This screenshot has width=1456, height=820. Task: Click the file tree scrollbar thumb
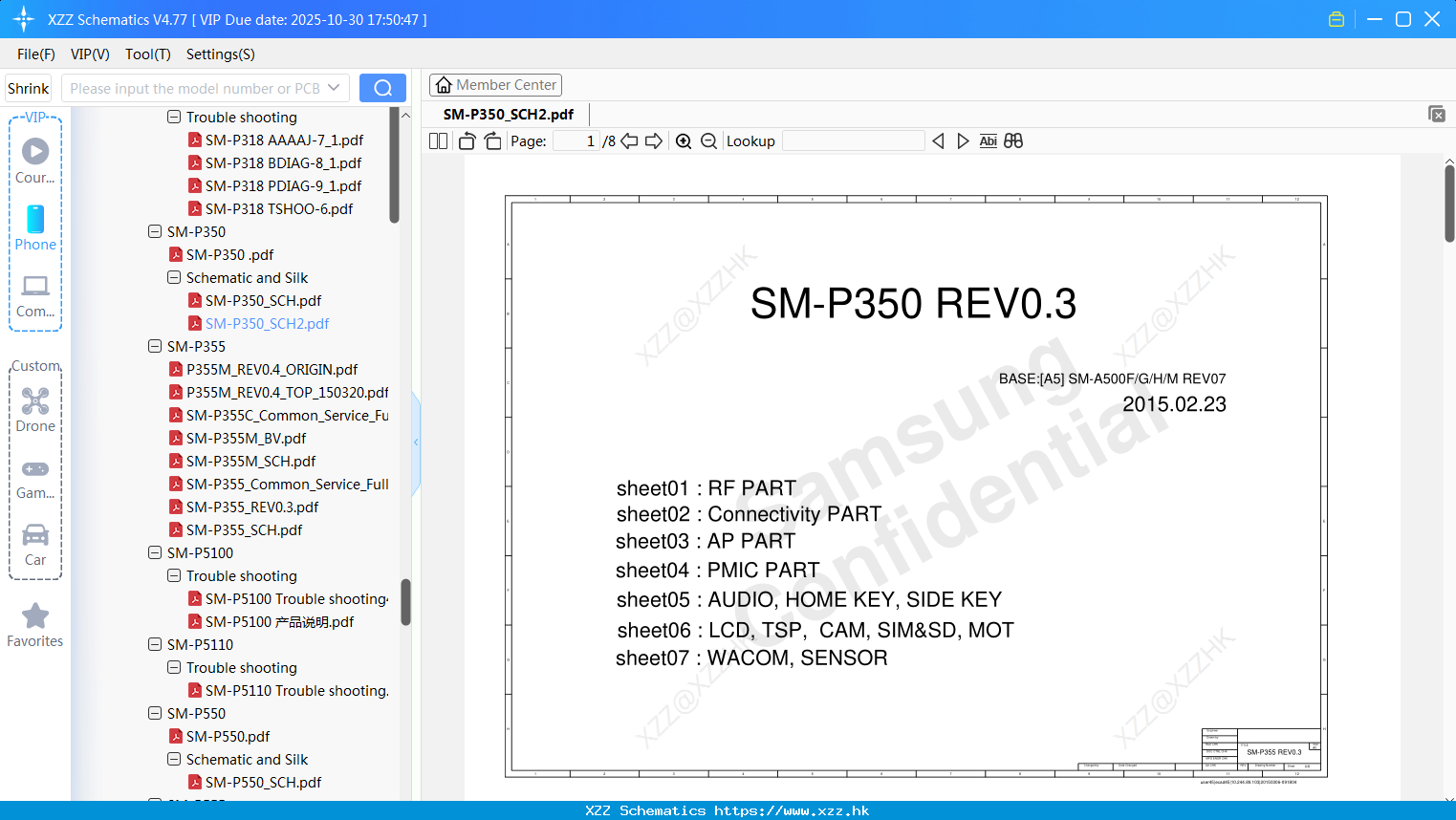click(x=405, y=602)
